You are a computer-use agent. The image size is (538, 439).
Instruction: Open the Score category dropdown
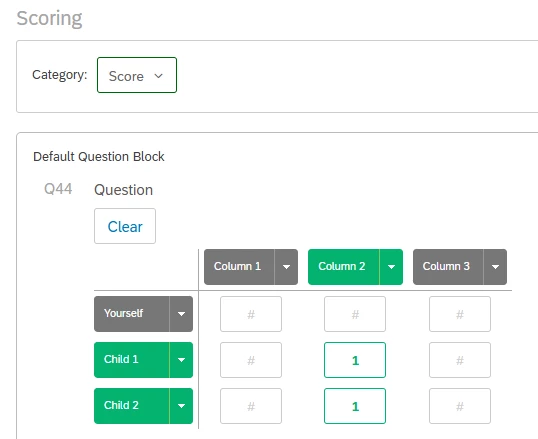pos(137,75)
